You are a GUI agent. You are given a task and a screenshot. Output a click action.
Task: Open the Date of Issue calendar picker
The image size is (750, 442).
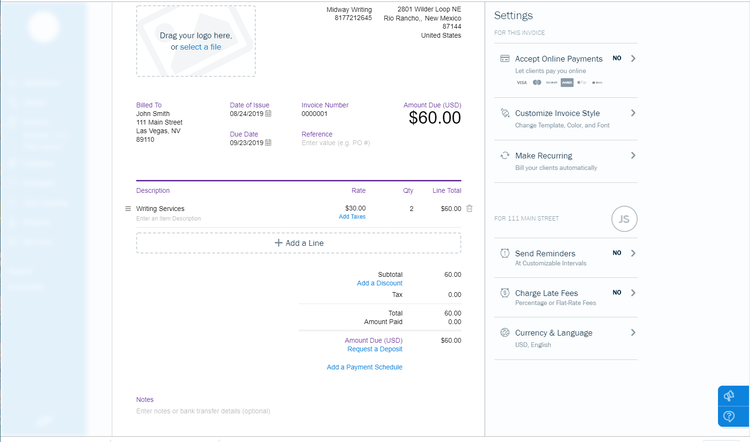[268, 114]
